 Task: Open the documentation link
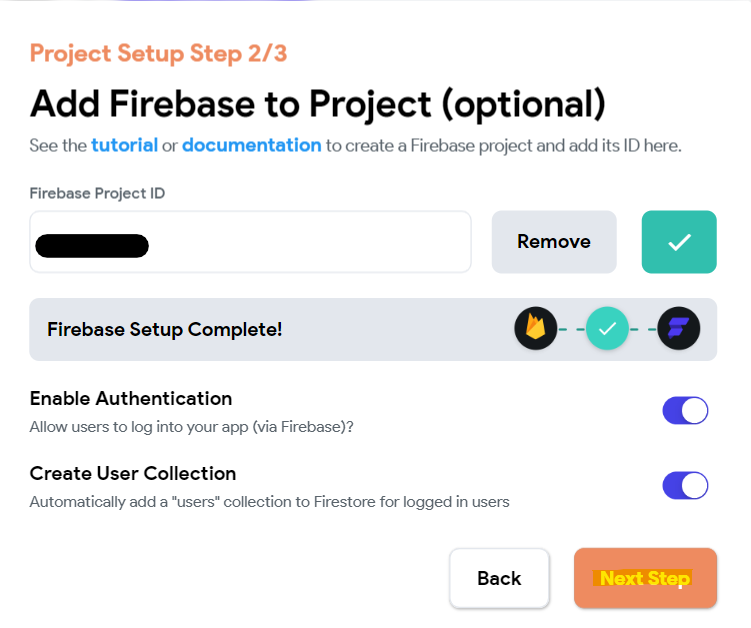pyautogui.click(x=251, y=145)
